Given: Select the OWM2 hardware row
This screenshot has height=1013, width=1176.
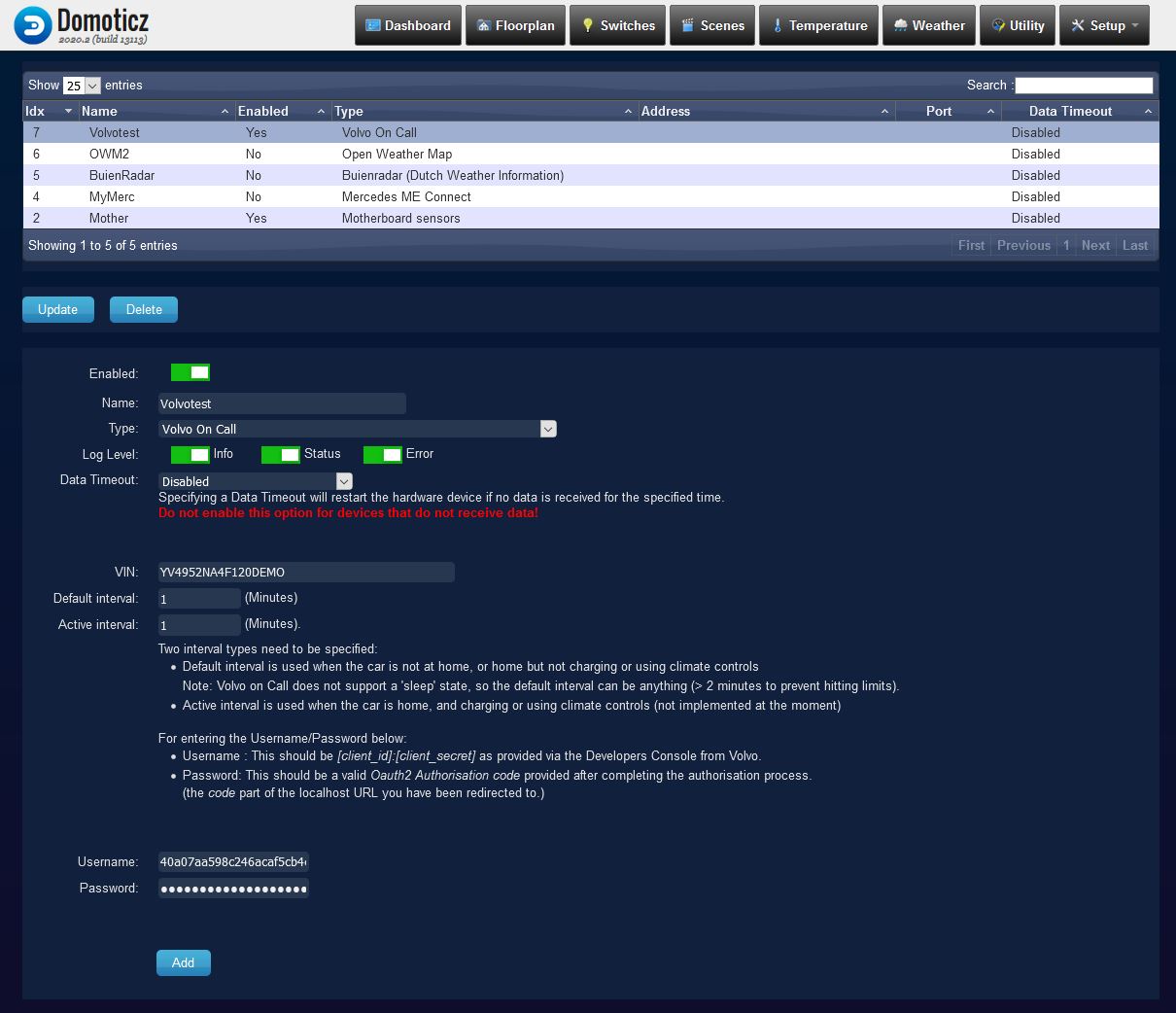Looking at the screenshot, I should [x=591, y=154].
